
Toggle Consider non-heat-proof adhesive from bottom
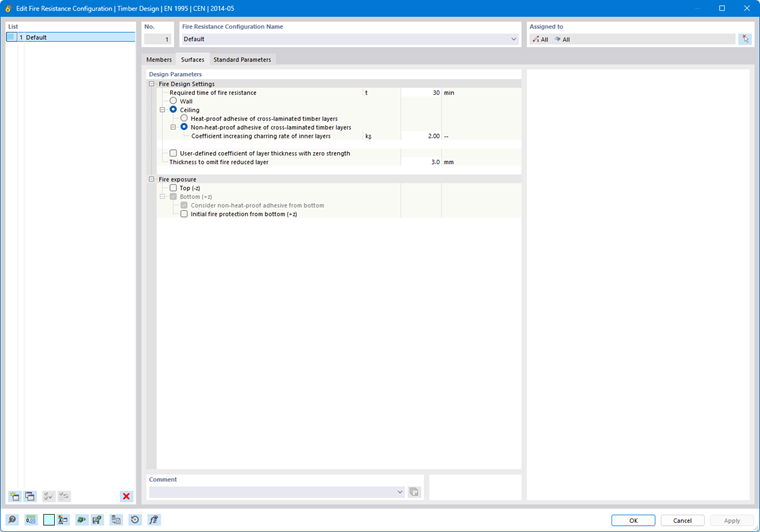(184, 205)
